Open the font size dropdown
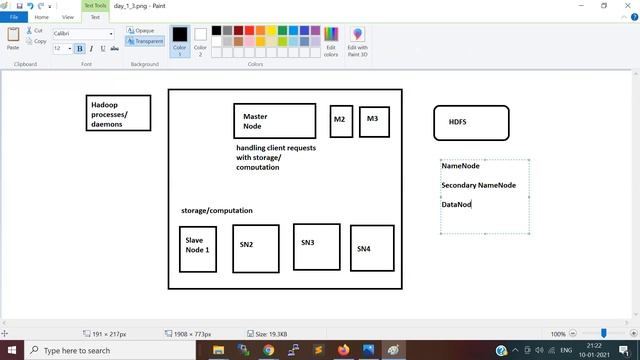This screenshot has width=640, height=360. click(x=69, y=49)
